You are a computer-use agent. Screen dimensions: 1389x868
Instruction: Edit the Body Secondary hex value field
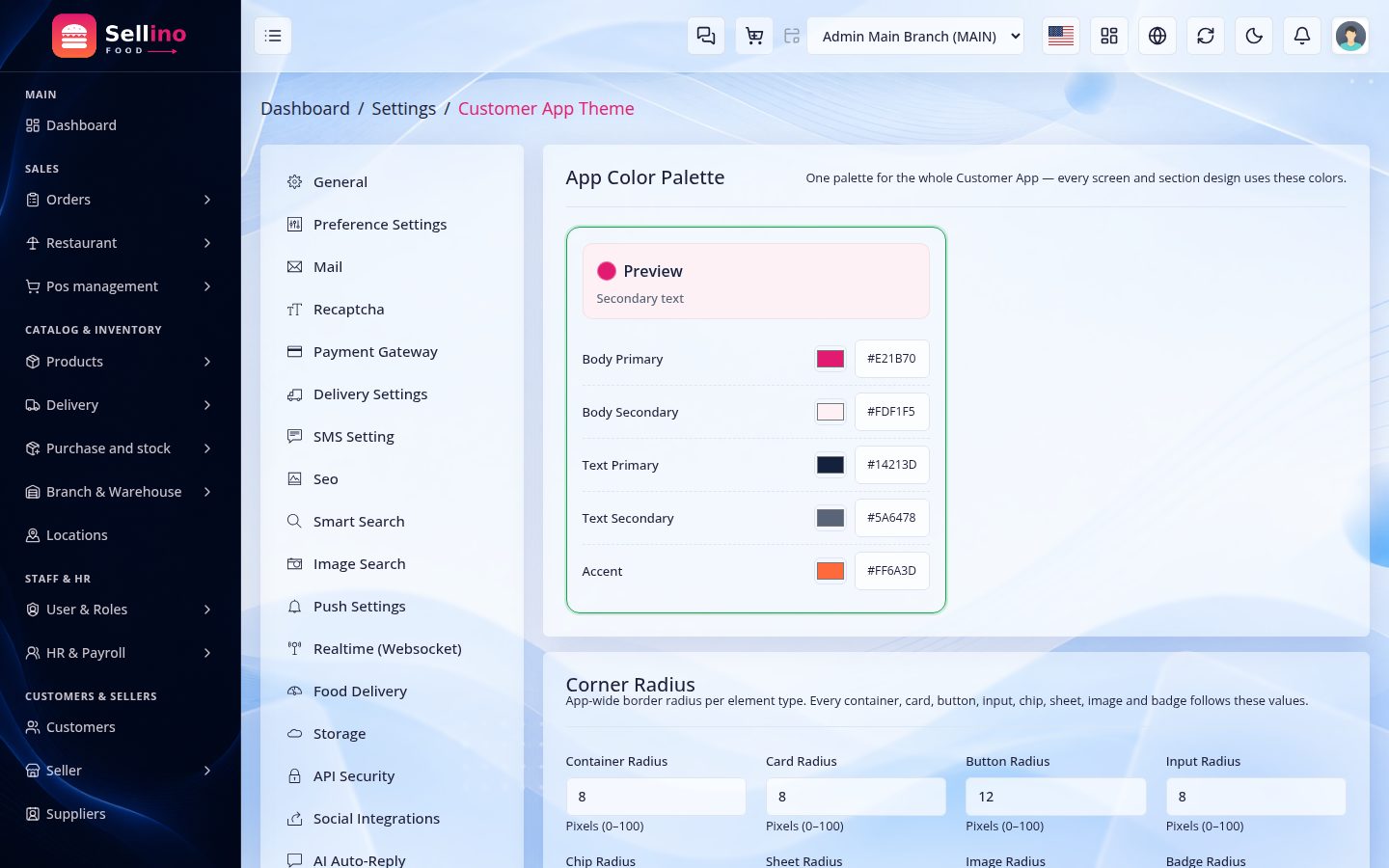pyautogui.click(x=892, y=412)
